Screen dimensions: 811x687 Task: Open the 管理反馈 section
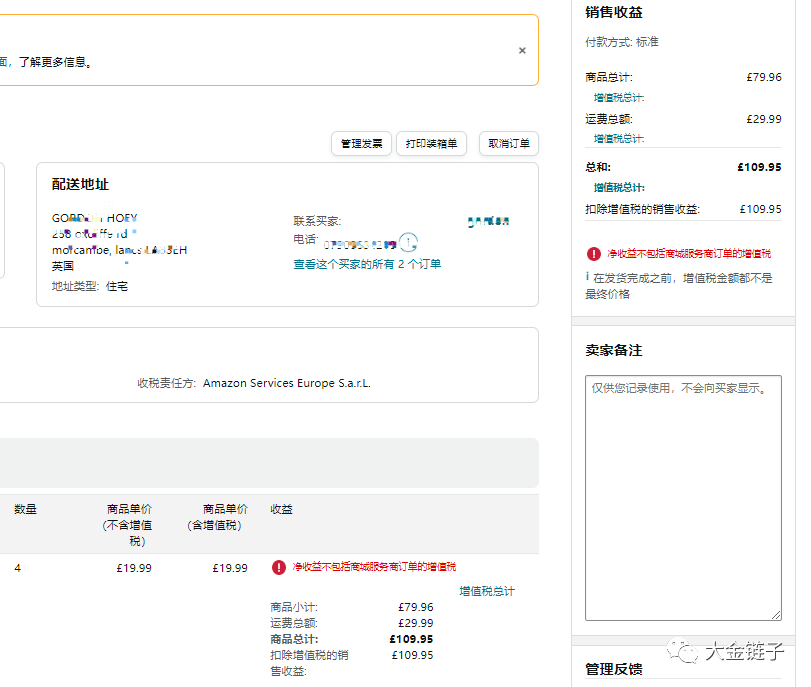point(614,669)
